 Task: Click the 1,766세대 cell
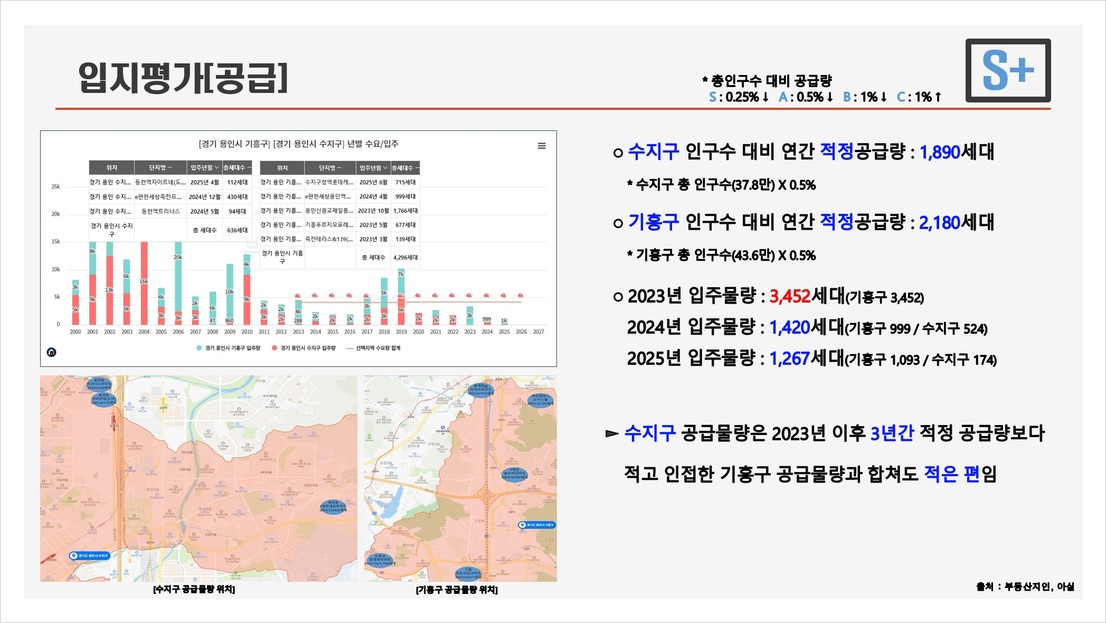pyautogui.click(x=405, y=211)
